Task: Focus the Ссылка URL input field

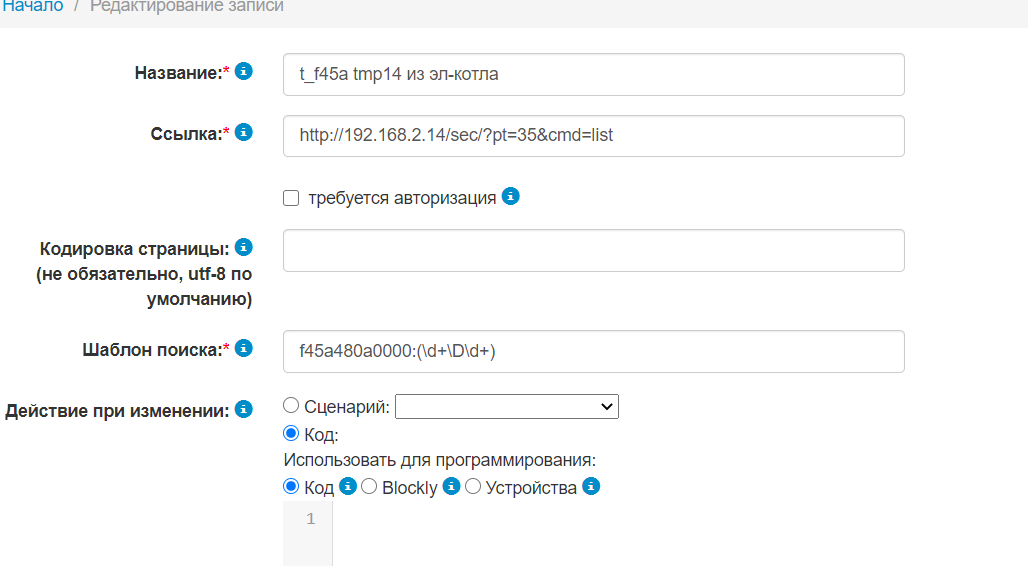Action: point(593,136)
